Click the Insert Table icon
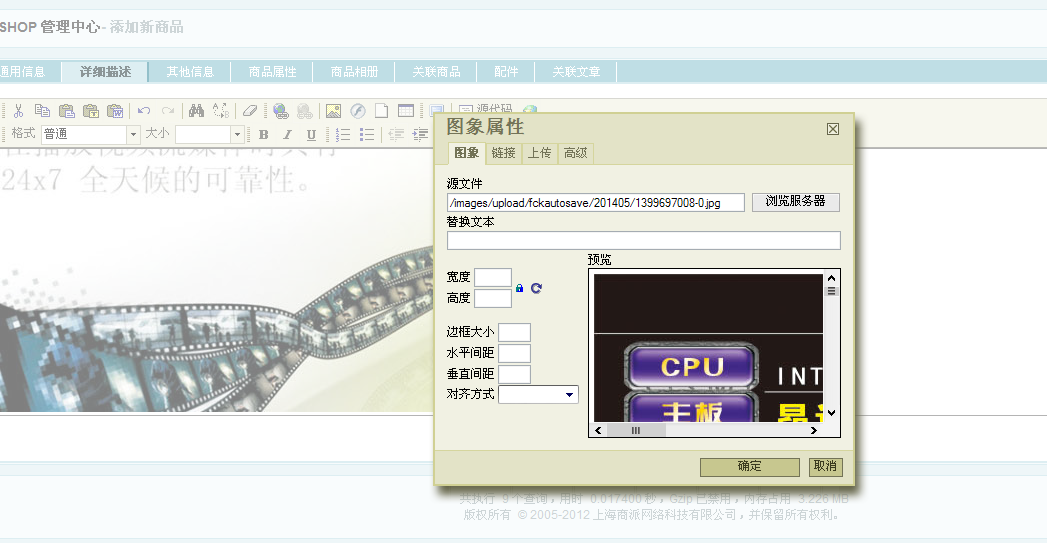Viewport: 1047px width, 543px height. click(406, 111)
